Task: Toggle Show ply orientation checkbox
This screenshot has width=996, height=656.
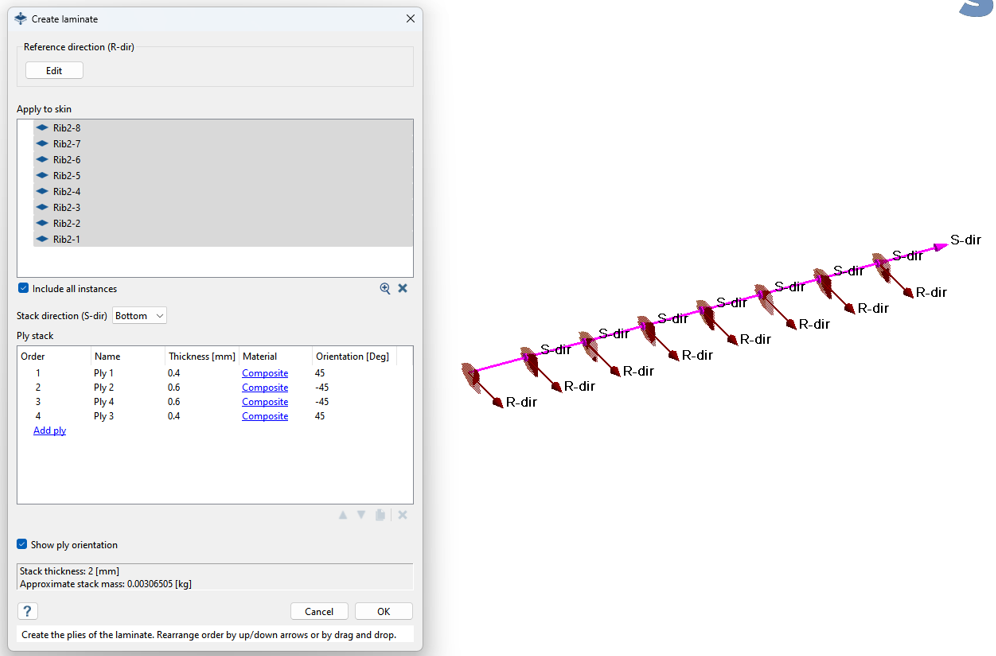Action: click(22, 545)
